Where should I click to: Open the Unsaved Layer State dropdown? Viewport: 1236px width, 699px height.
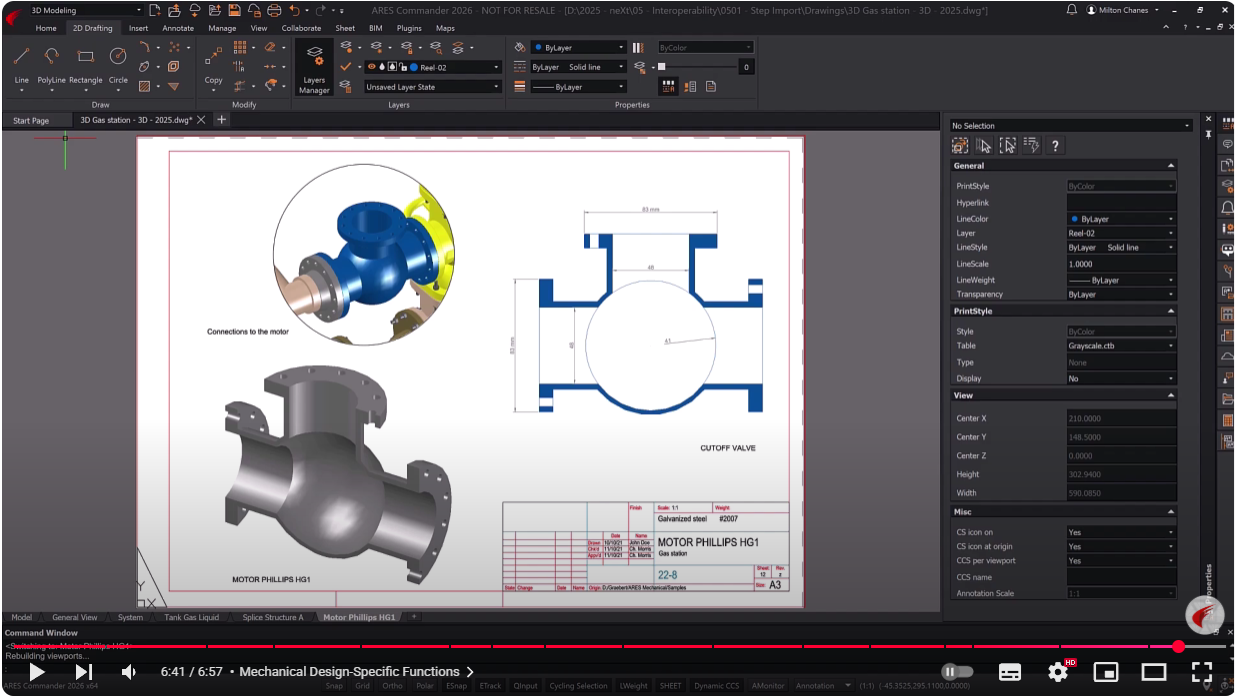[433, 87]
